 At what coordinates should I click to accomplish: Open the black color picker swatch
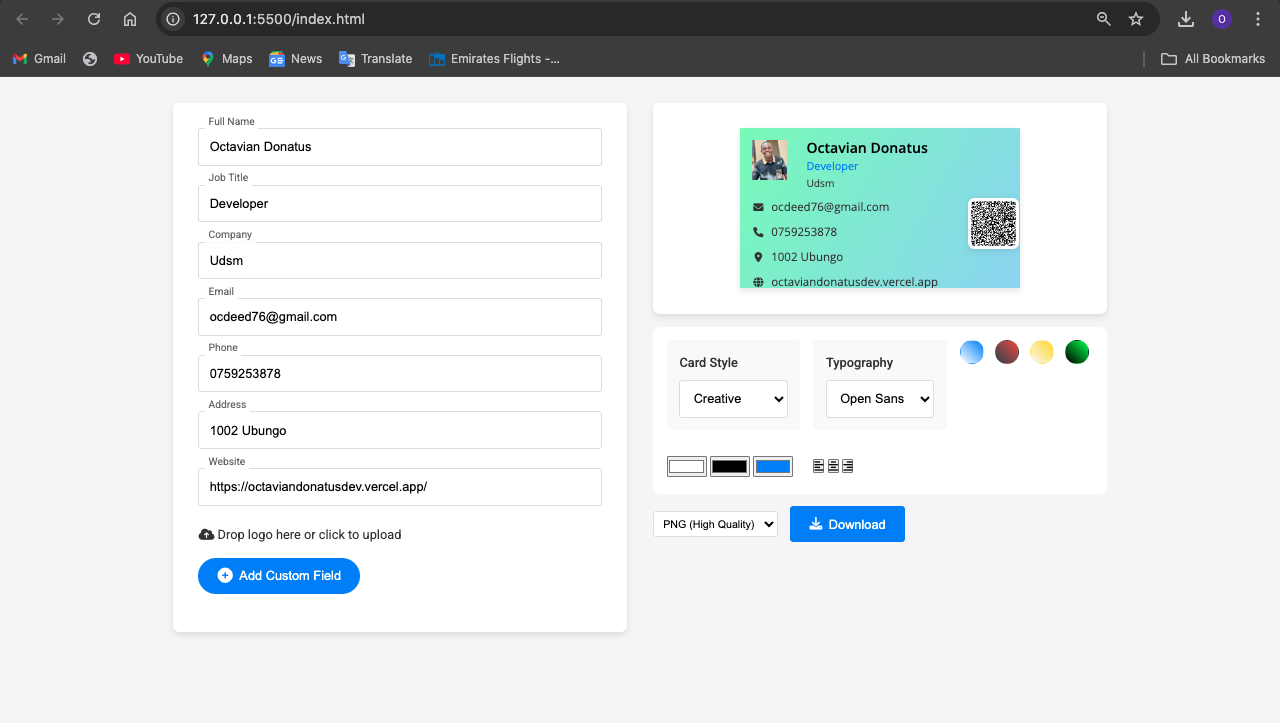[x=730, y=466]
